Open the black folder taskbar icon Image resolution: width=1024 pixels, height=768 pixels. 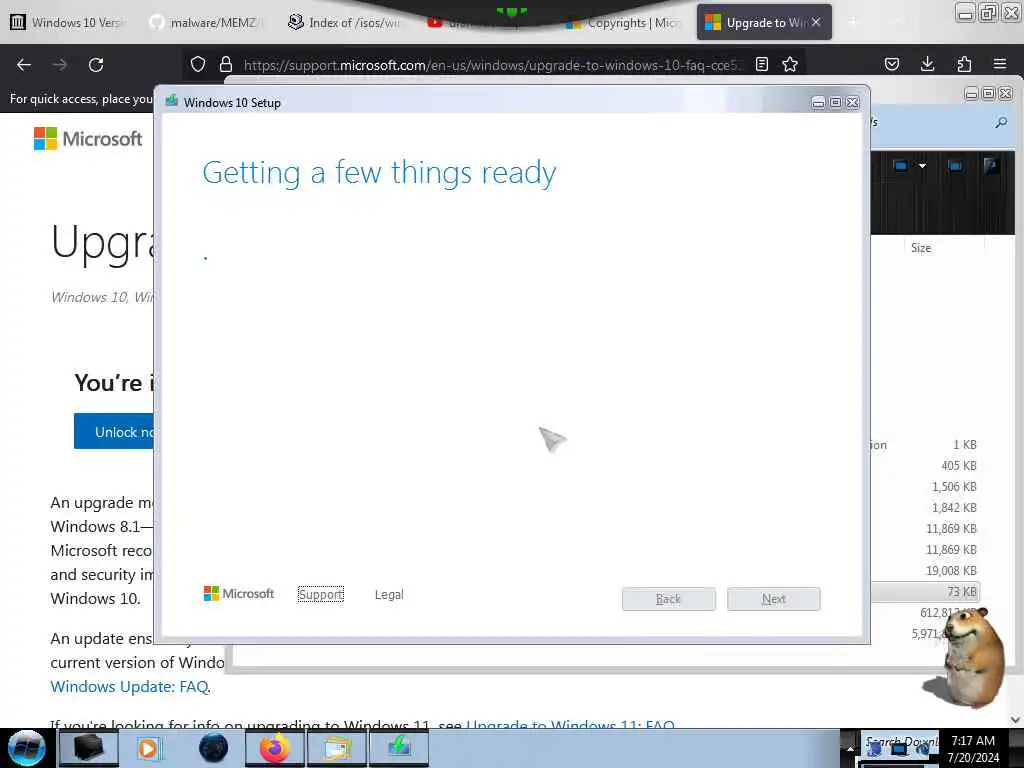tap(88, 748)
